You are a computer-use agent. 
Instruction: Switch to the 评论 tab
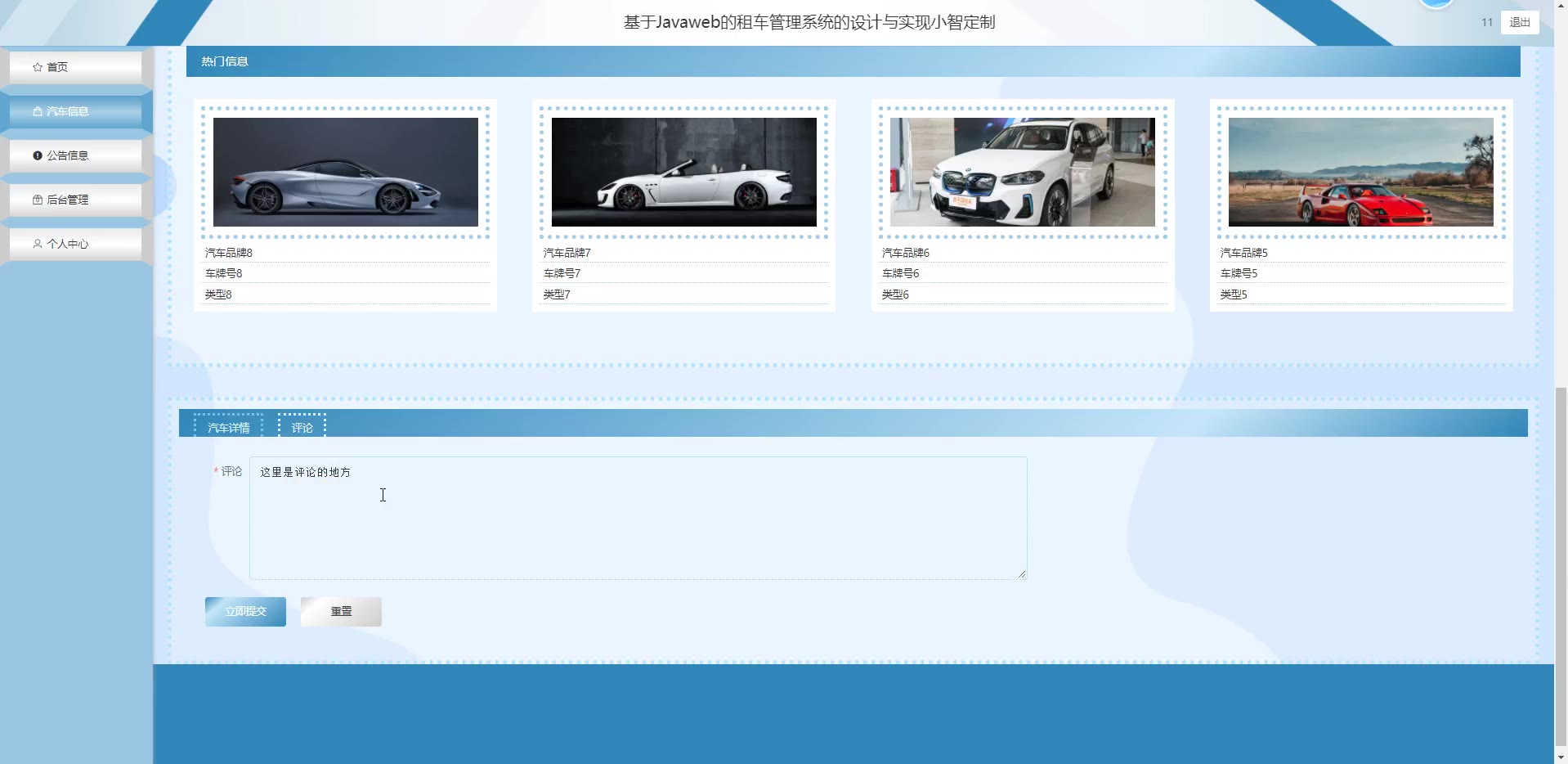pyautogui.click(x=302, y=427)
